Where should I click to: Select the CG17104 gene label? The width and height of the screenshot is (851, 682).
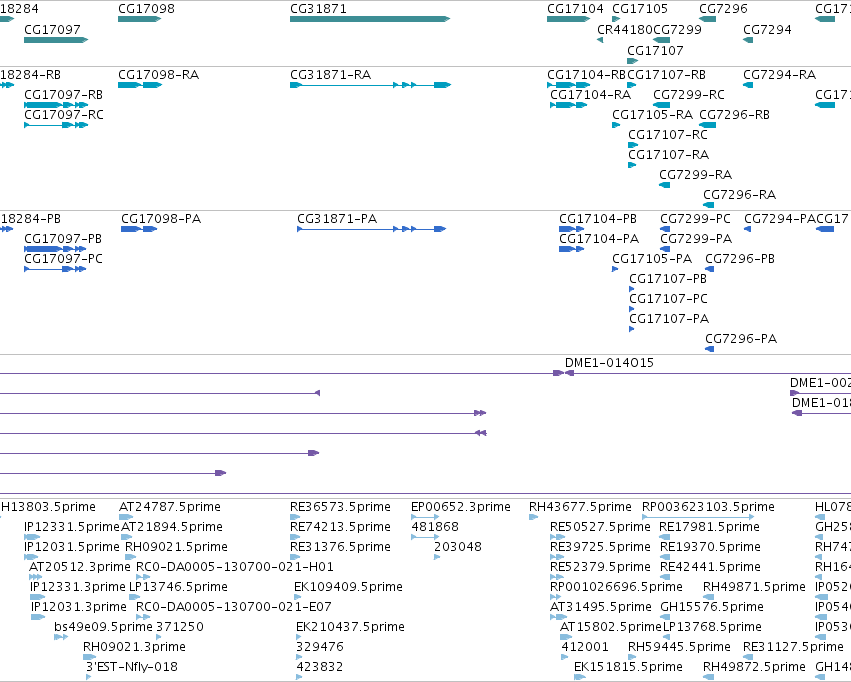[x=575, y=9]
